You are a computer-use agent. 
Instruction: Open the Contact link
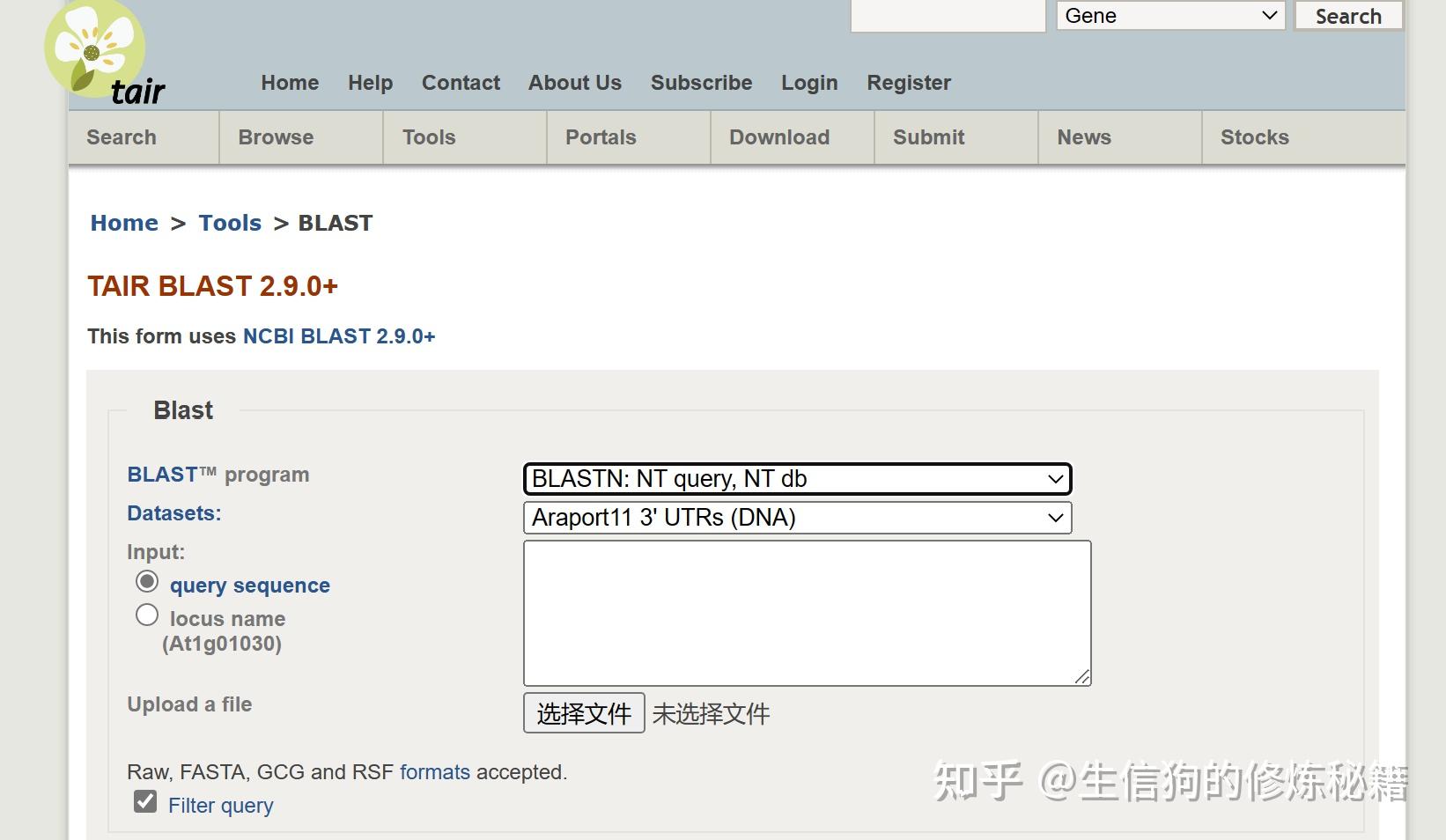[461, 83]
